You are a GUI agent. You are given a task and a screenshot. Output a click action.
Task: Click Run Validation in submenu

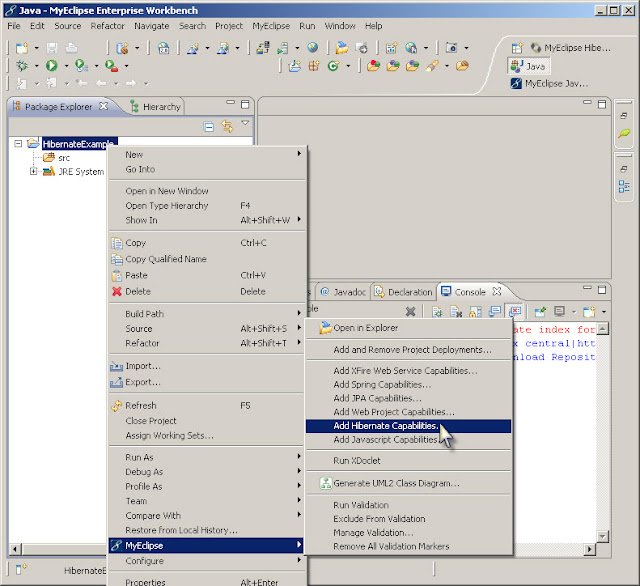click(x=408, y=505)
